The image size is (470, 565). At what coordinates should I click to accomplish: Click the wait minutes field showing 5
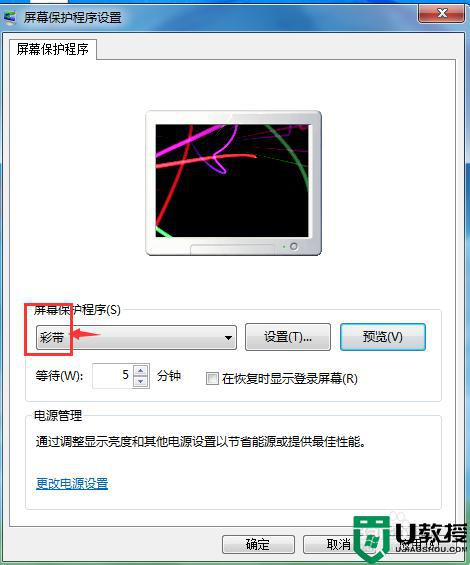point(113,375)
